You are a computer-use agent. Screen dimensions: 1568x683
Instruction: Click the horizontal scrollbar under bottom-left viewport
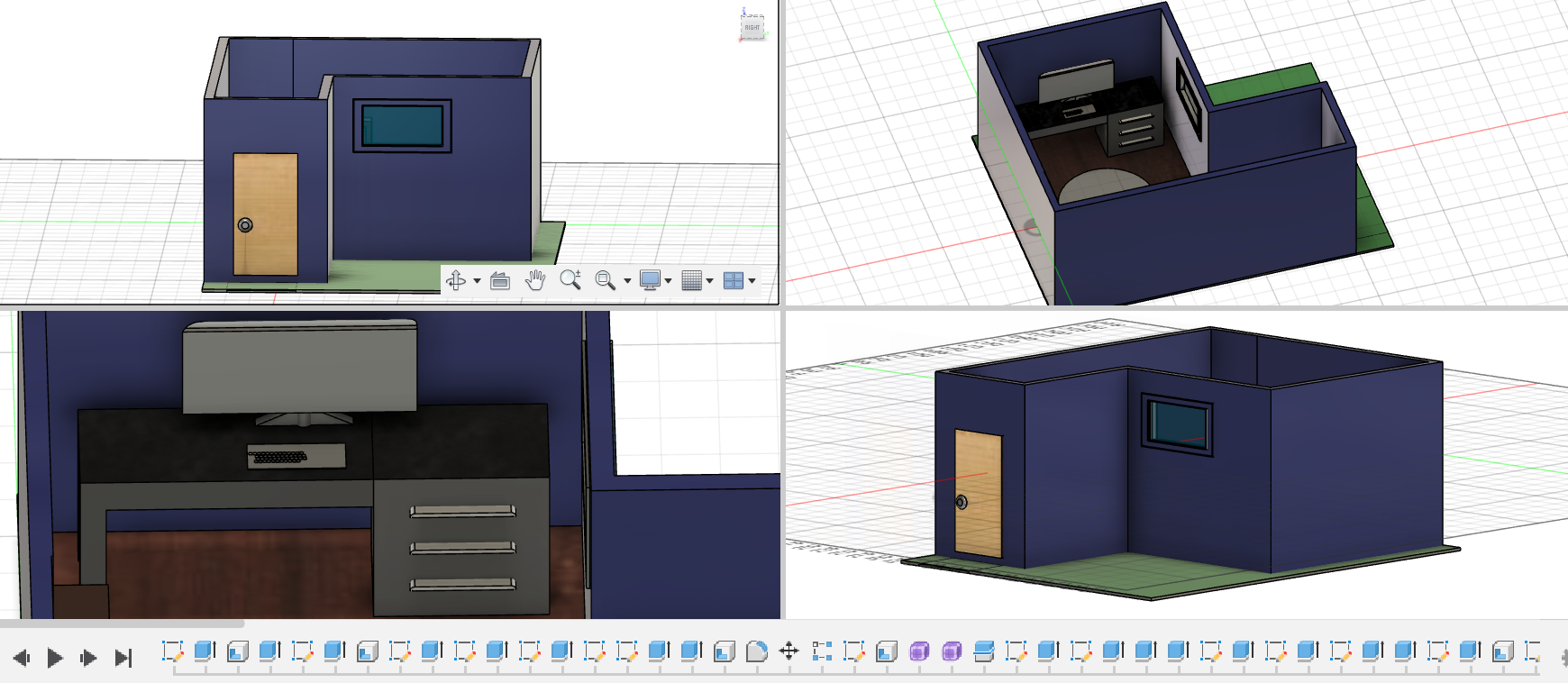(x=122, y=623)
